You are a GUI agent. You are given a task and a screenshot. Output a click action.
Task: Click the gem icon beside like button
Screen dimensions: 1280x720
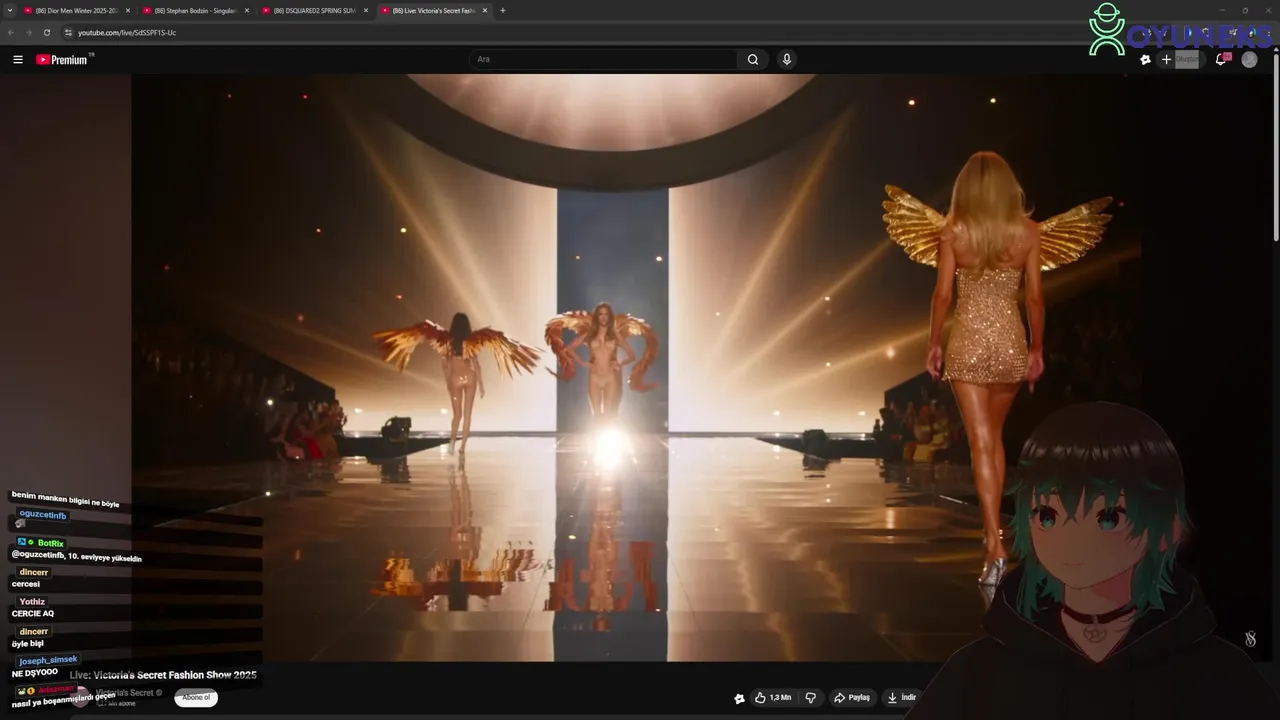(x=739, y=698)
